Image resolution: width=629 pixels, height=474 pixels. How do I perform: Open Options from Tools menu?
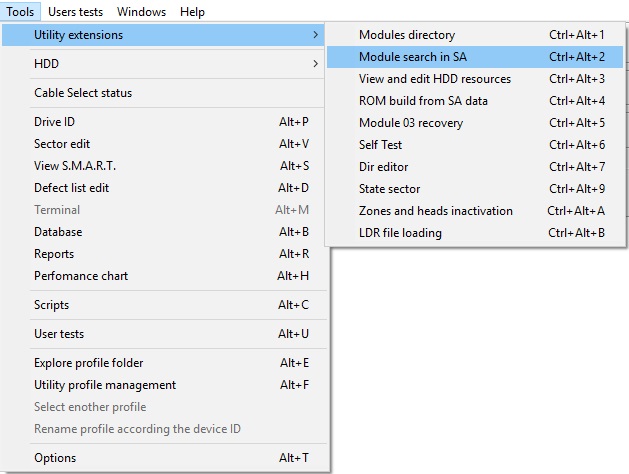[x=55, y=458]
